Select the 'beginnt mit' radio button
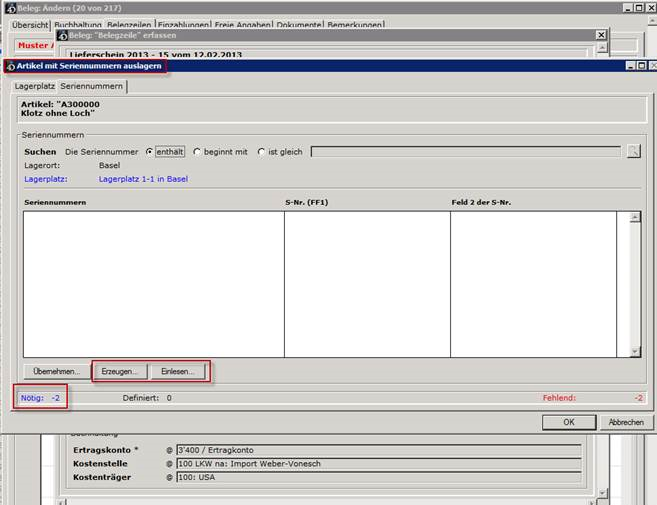Image resolution: width=657 pixels, height=505 pixels. [197, 152]
